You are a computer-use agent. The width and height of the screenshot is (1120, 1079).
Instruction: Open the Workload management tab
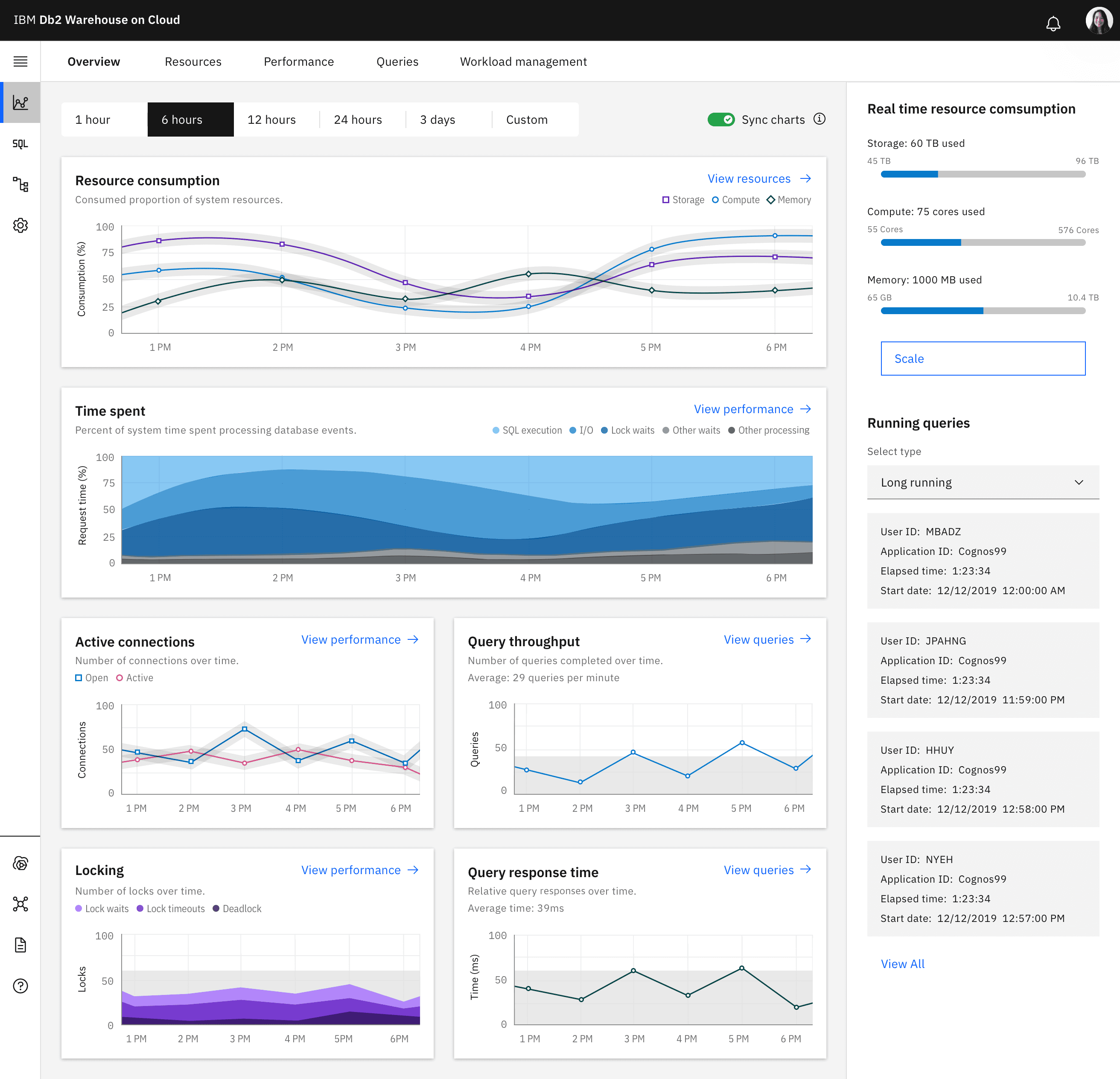tap(523, 62)
